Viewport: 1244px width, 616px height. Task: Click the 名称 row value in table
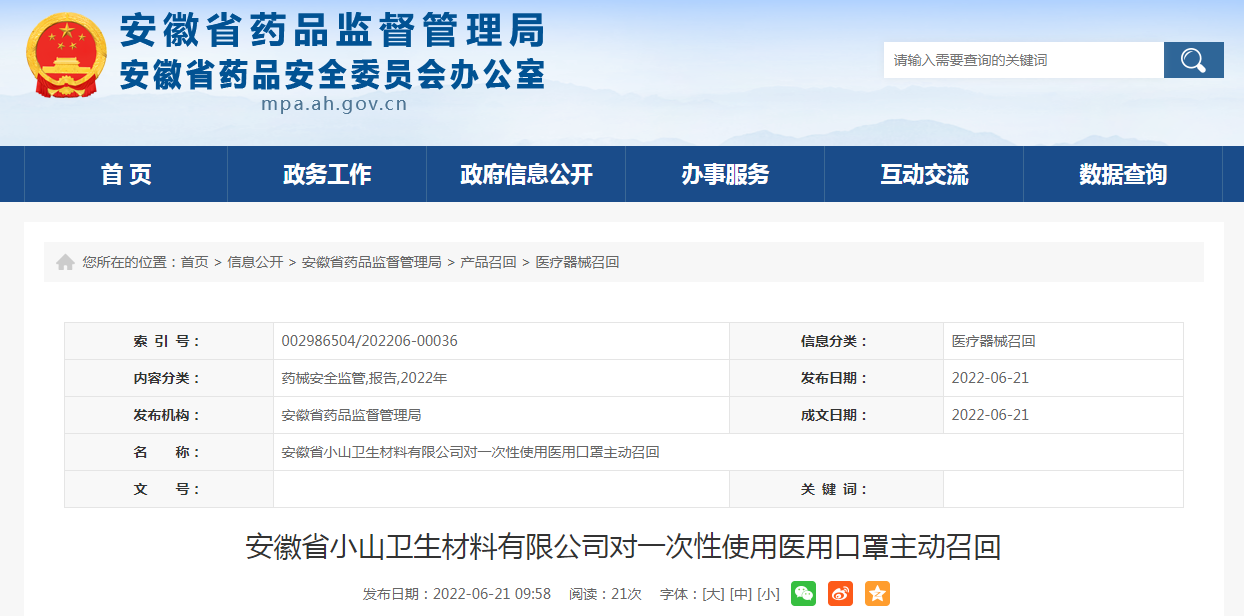471,452
